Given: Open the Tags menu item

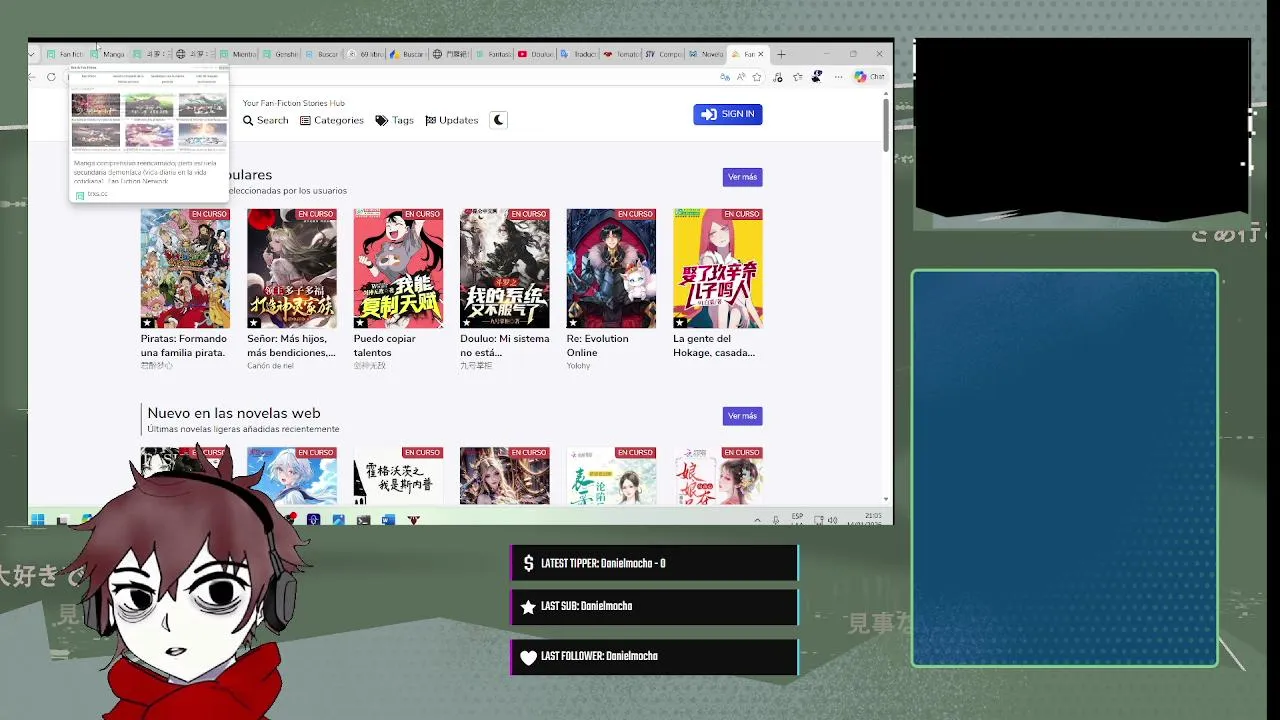Looking at the screenshot, I should point(395,120).
